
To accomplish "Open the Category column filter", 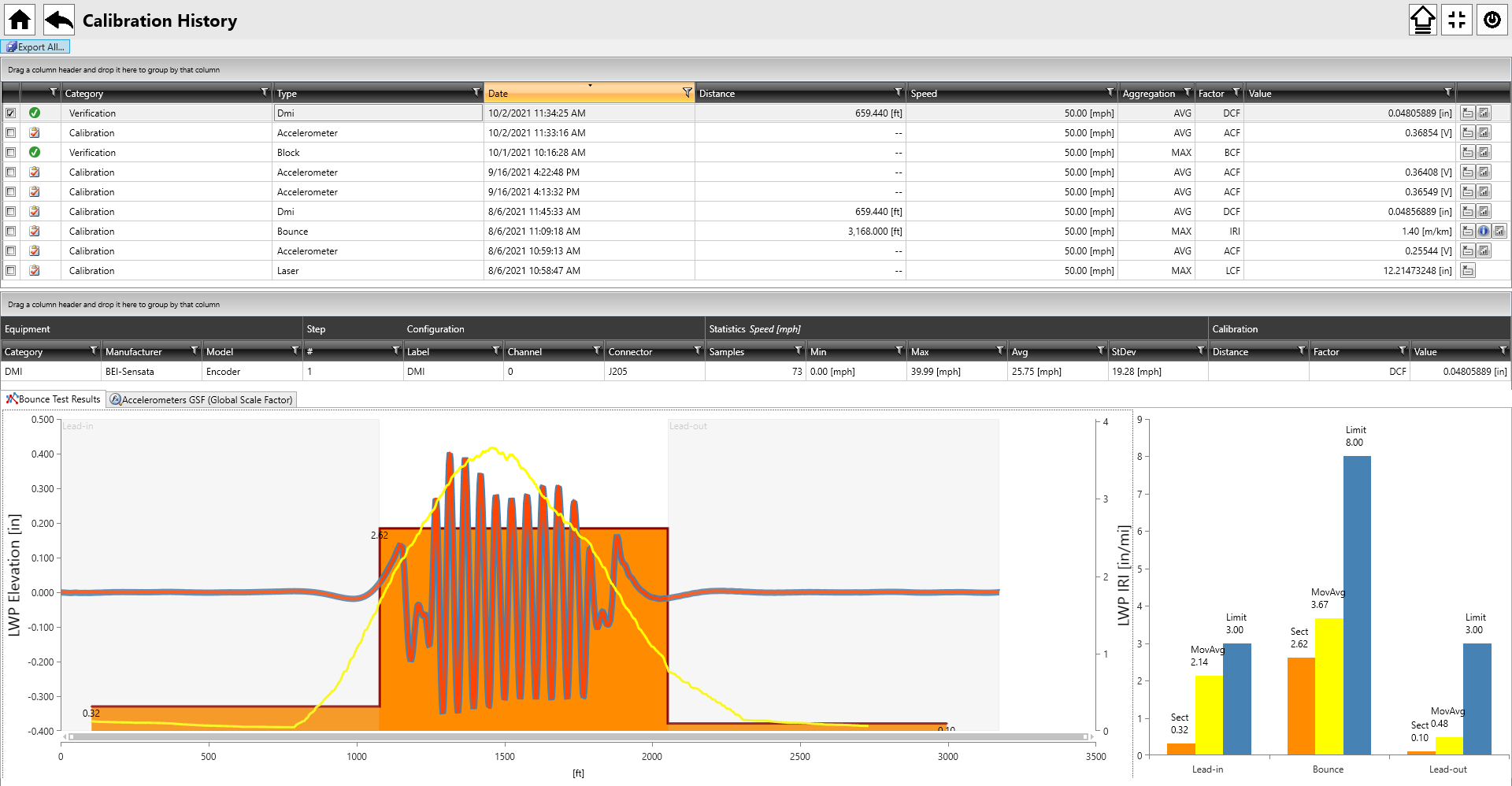I will point(265,93).
